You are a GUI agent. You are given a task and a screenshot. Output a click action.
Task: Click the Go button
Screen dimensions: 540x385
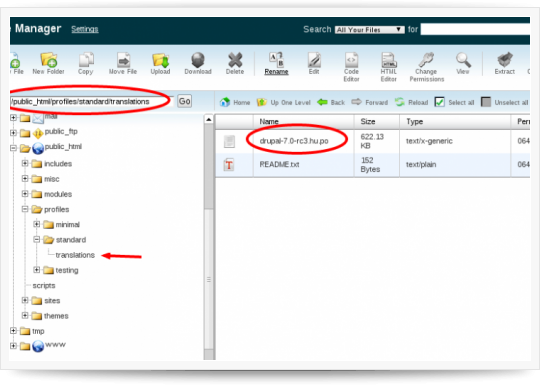185,101
